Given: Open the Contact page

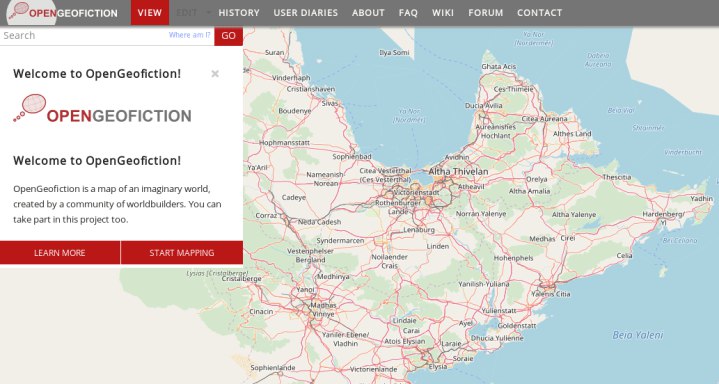Looking at the screenshot, I should point(540,13).
